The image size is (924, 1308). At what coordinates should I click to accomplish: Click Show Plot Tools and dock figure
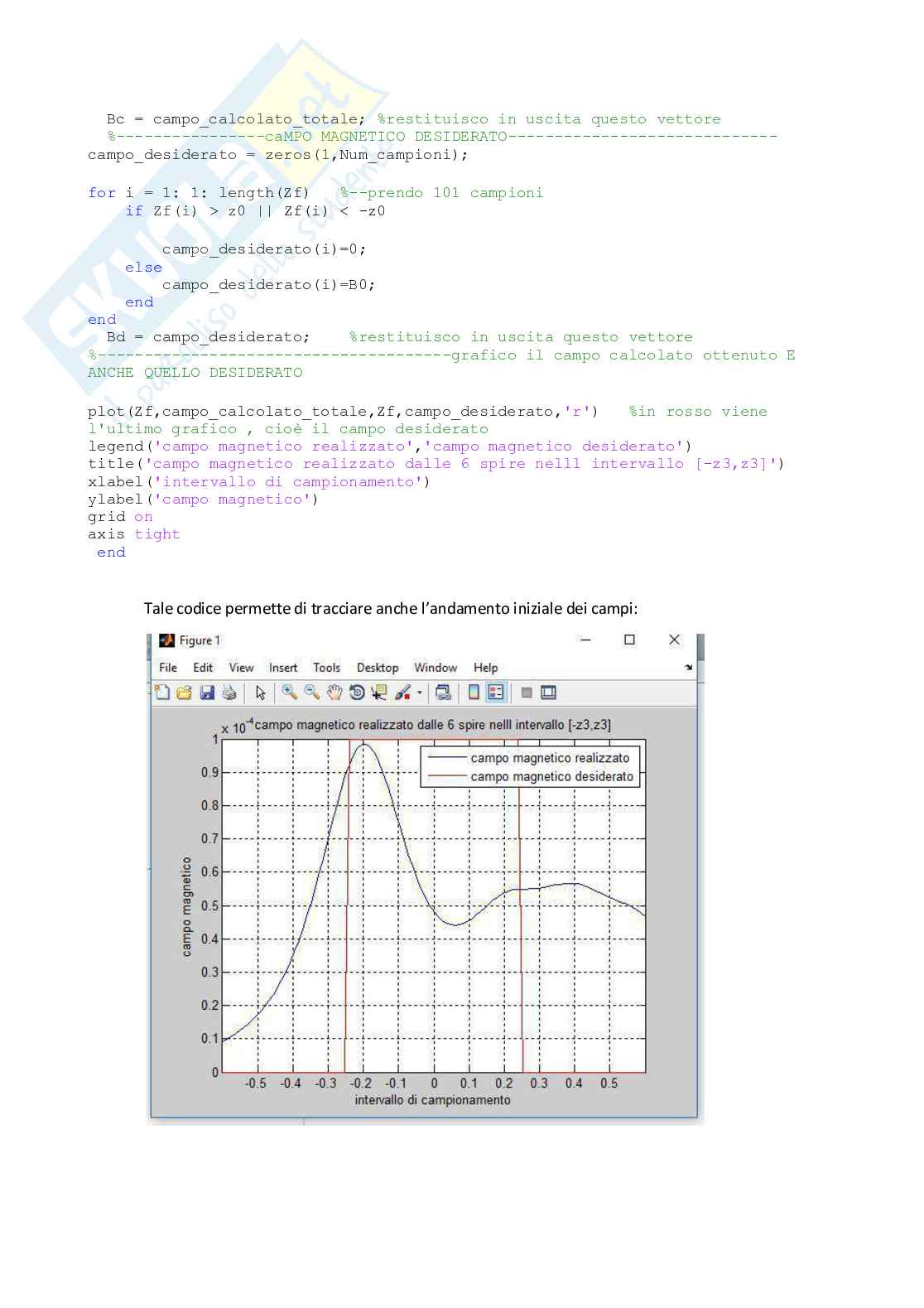click(x=548, y=693)
